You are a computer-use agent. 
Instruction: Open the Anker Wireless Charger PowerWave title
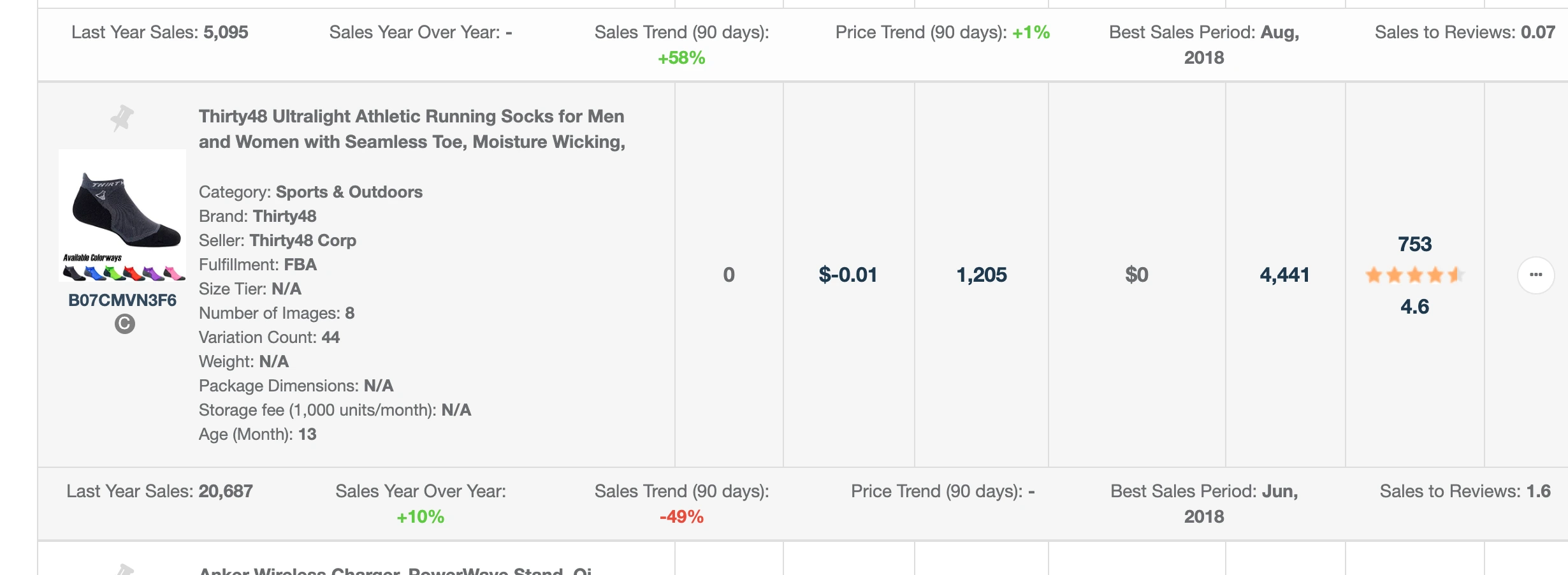click(395, 570)
